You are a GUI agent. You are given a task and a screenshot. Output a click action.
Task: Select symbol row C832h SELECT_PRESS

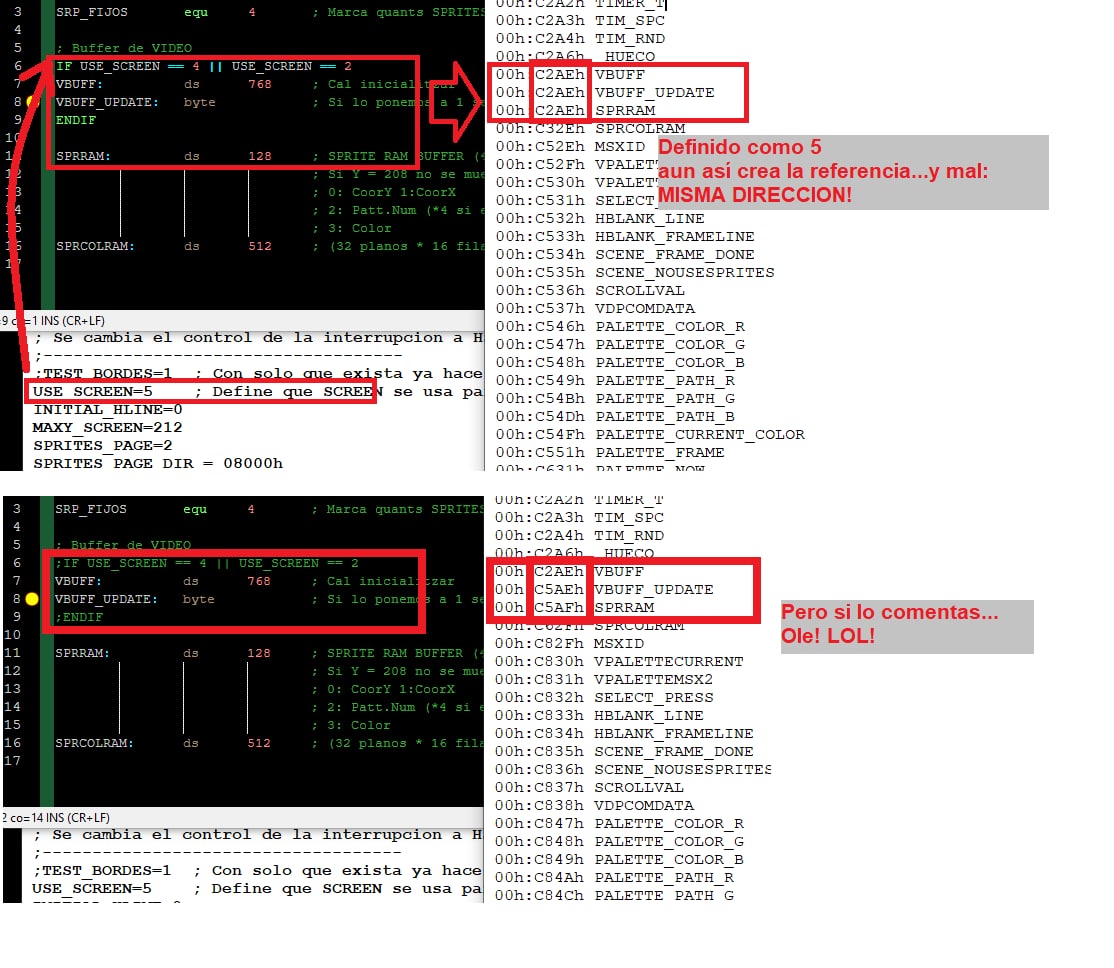click(x=604, y=697)
